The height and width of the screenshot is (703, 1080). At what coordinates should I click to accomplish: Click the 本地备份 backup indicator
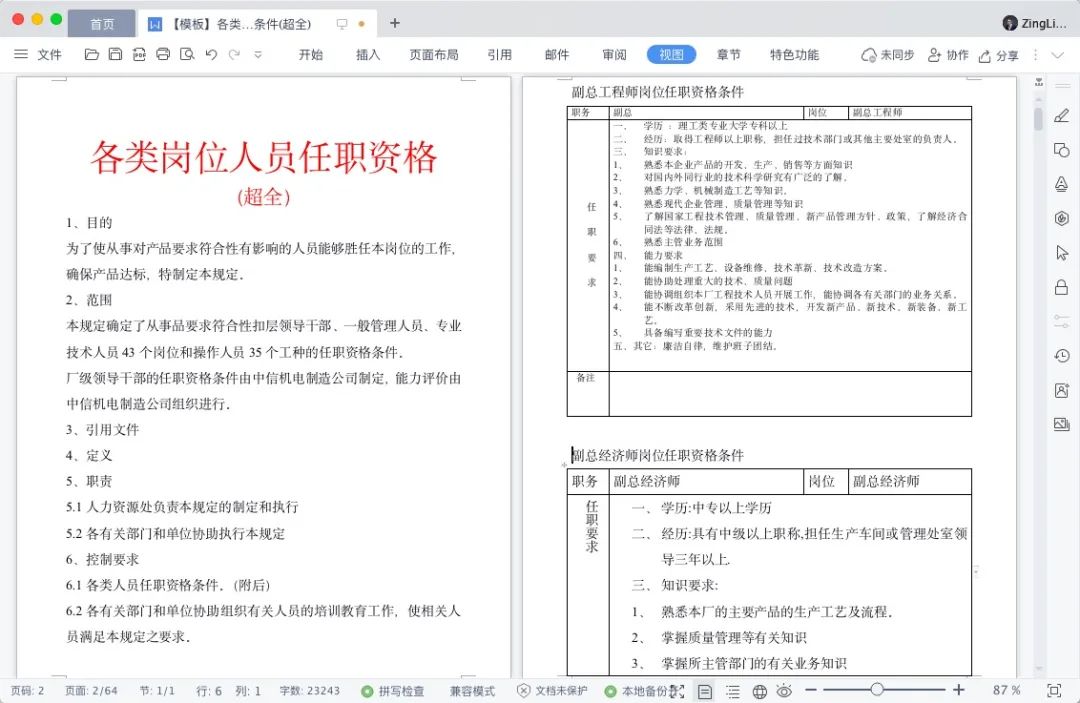pyautogui.click(x=635, y=691)
